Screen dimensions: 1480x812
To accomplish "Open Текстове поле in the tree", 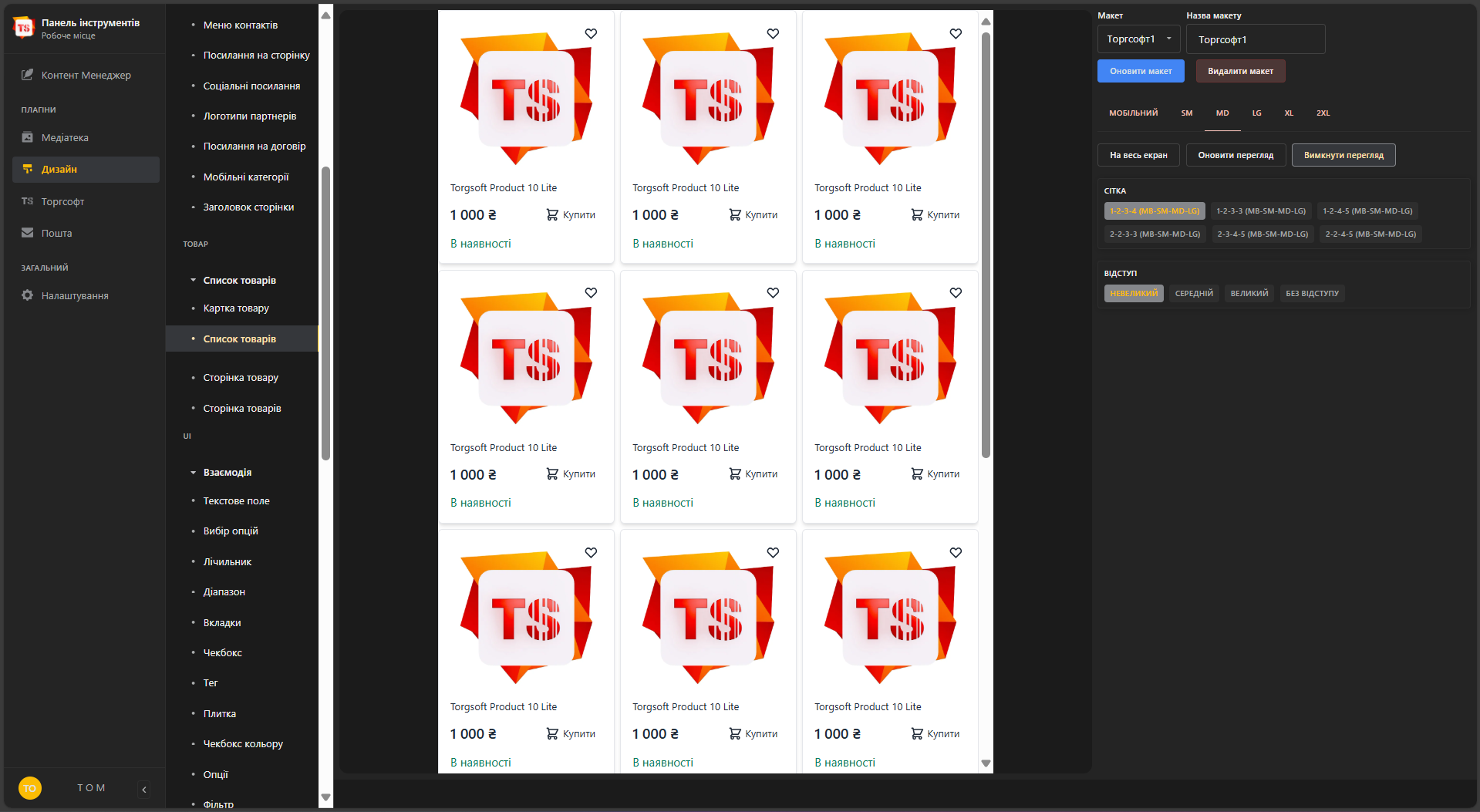I will 236,500.
